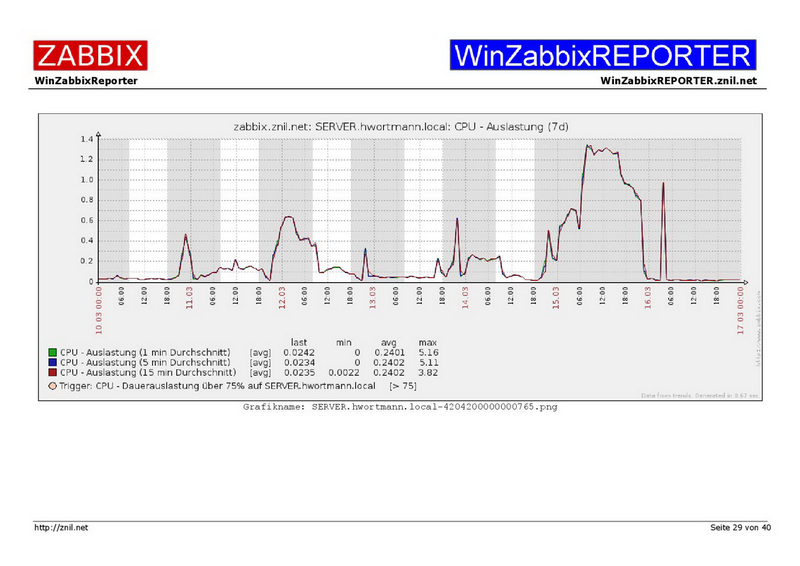The height and width of the screenshot is (566, 800).
Task: Click the Grafikname caption below graph
Action: point(400,407)
